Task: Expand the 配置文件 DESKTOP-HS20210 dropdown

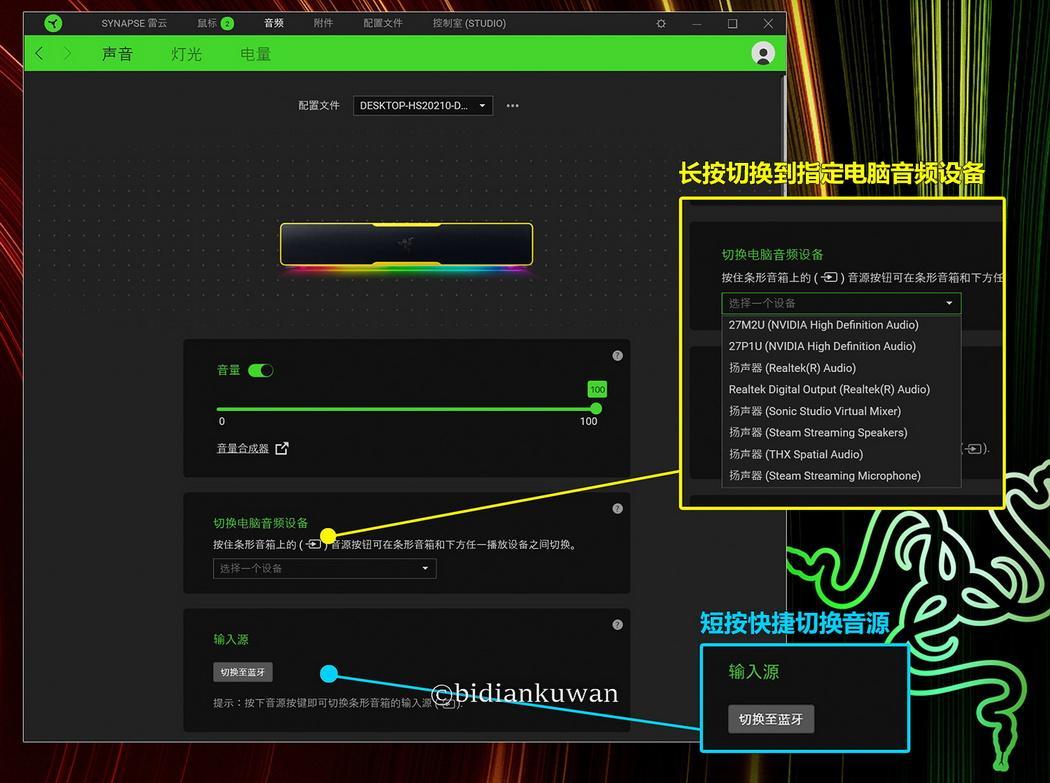Action: (x=423, y=106)
